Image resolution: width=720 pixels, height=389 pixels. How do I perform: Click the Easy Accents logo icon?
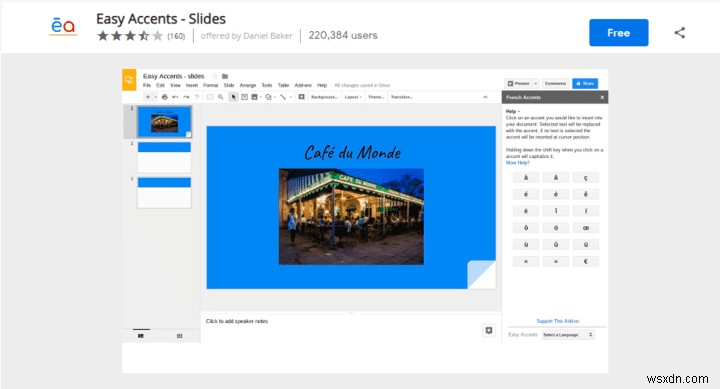point(63,27)
